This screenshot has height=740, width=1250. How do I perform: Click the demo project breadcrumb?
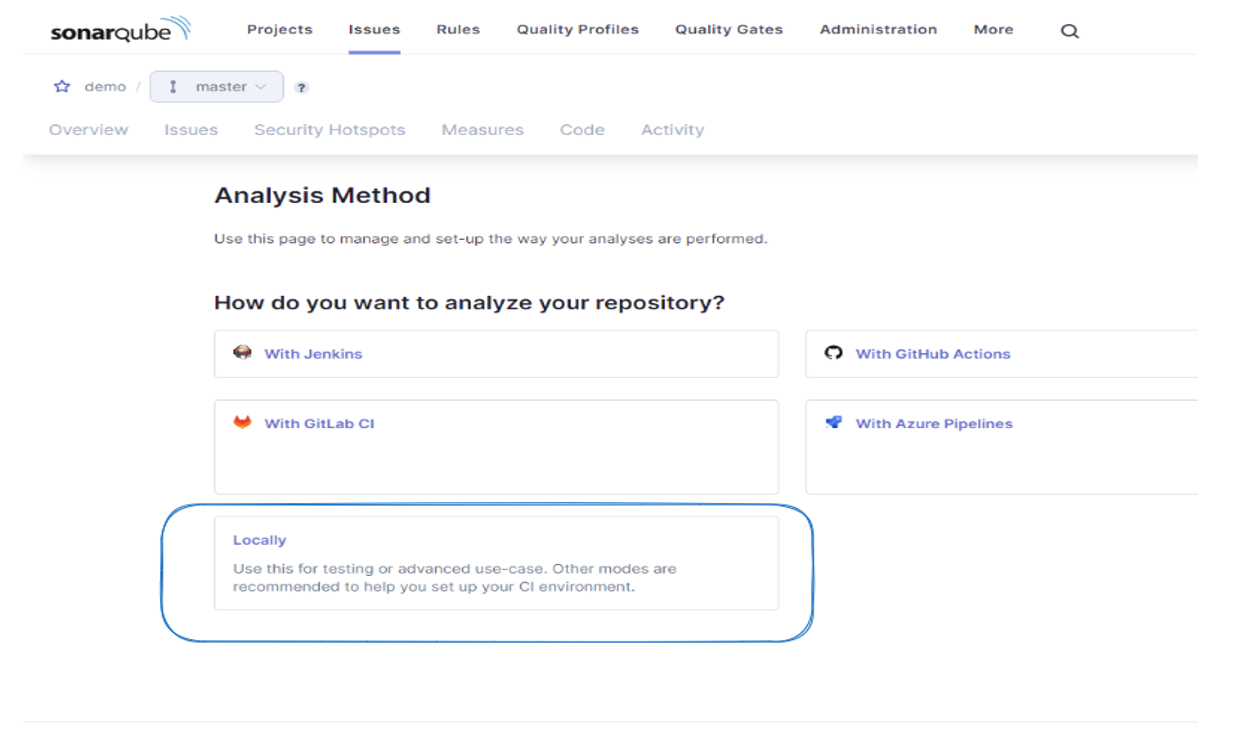(x=105, y=87)
